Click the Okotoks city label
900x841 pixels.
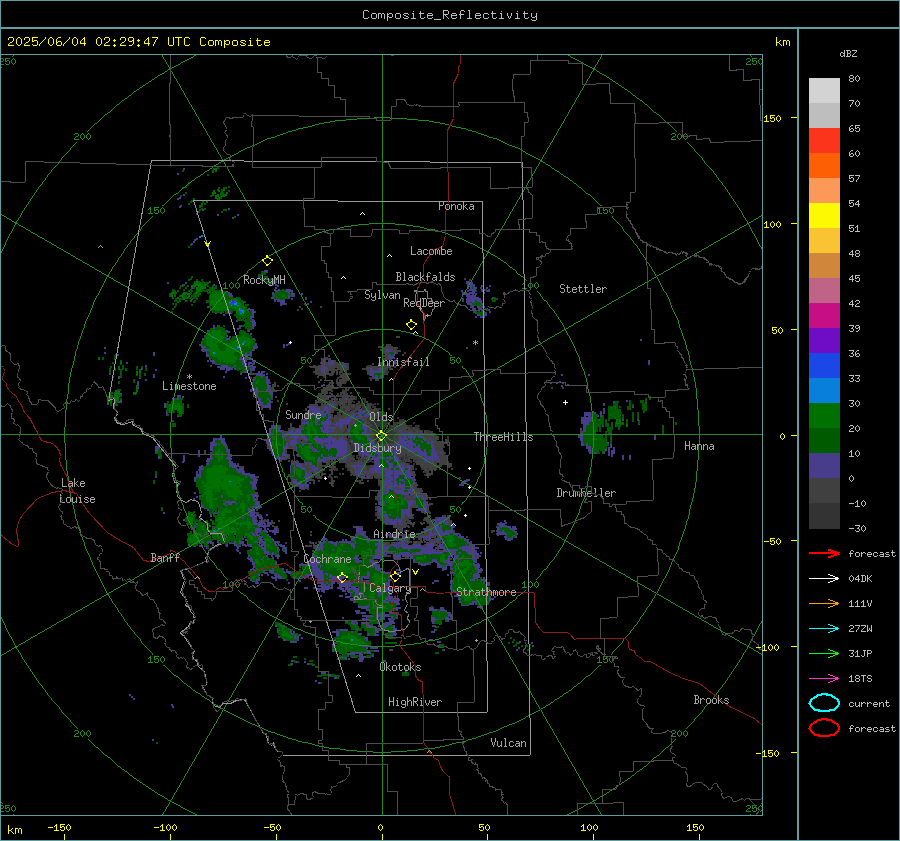click(400, 667)
